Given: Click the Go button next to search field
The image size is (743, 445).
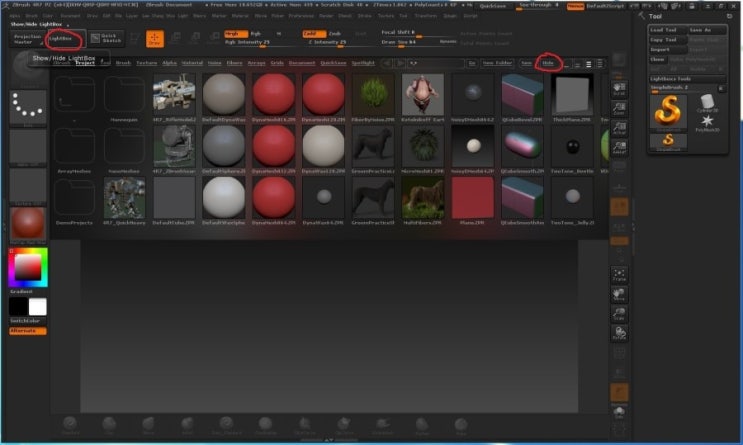Looking at the screenshot, I should pyautogui.click(x=471, y=63).
